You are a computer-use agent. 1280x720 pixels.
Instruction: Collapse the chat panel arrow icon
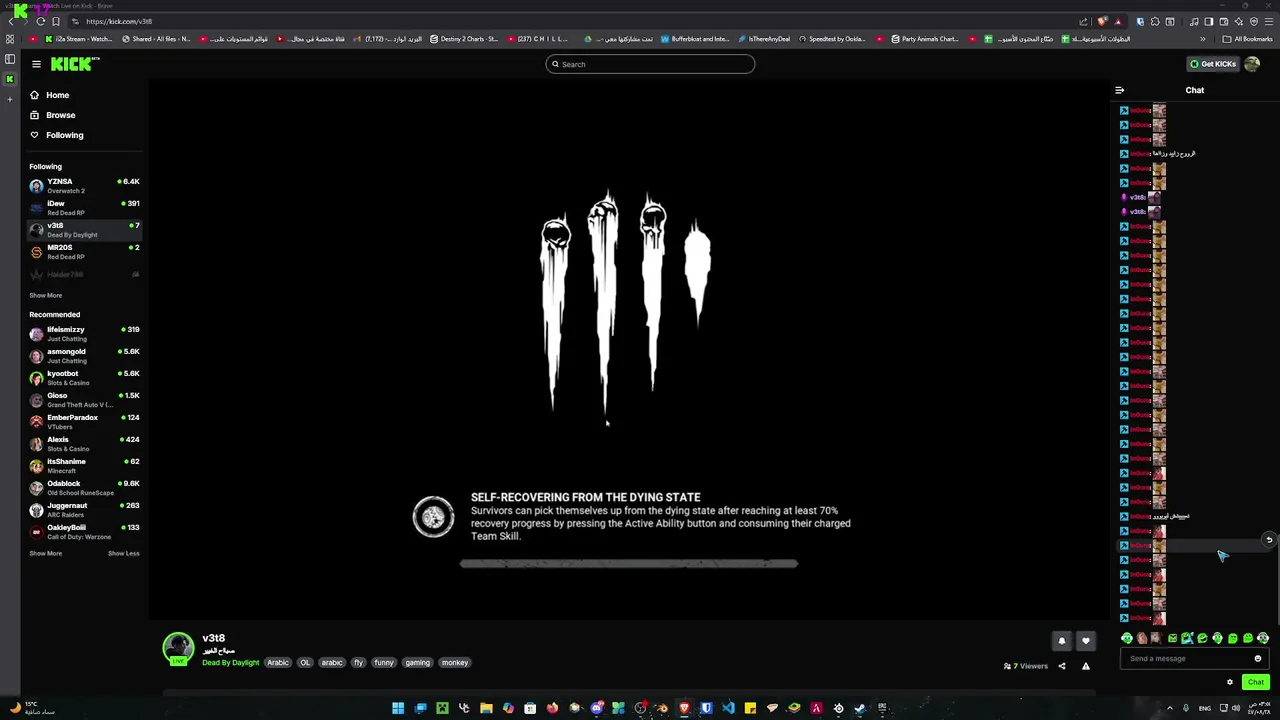(1119, 90)
